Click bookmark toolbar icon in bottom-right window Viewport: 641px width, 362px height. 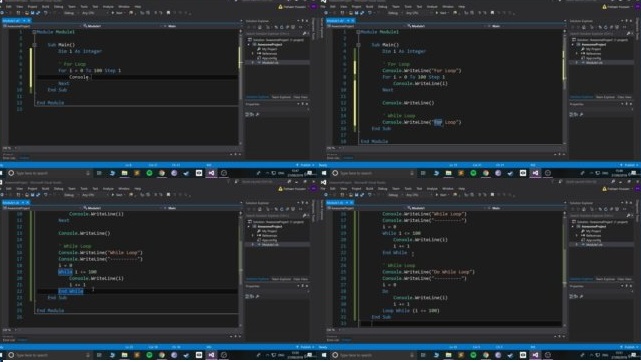pyautogui.click(x=492, y=195)
